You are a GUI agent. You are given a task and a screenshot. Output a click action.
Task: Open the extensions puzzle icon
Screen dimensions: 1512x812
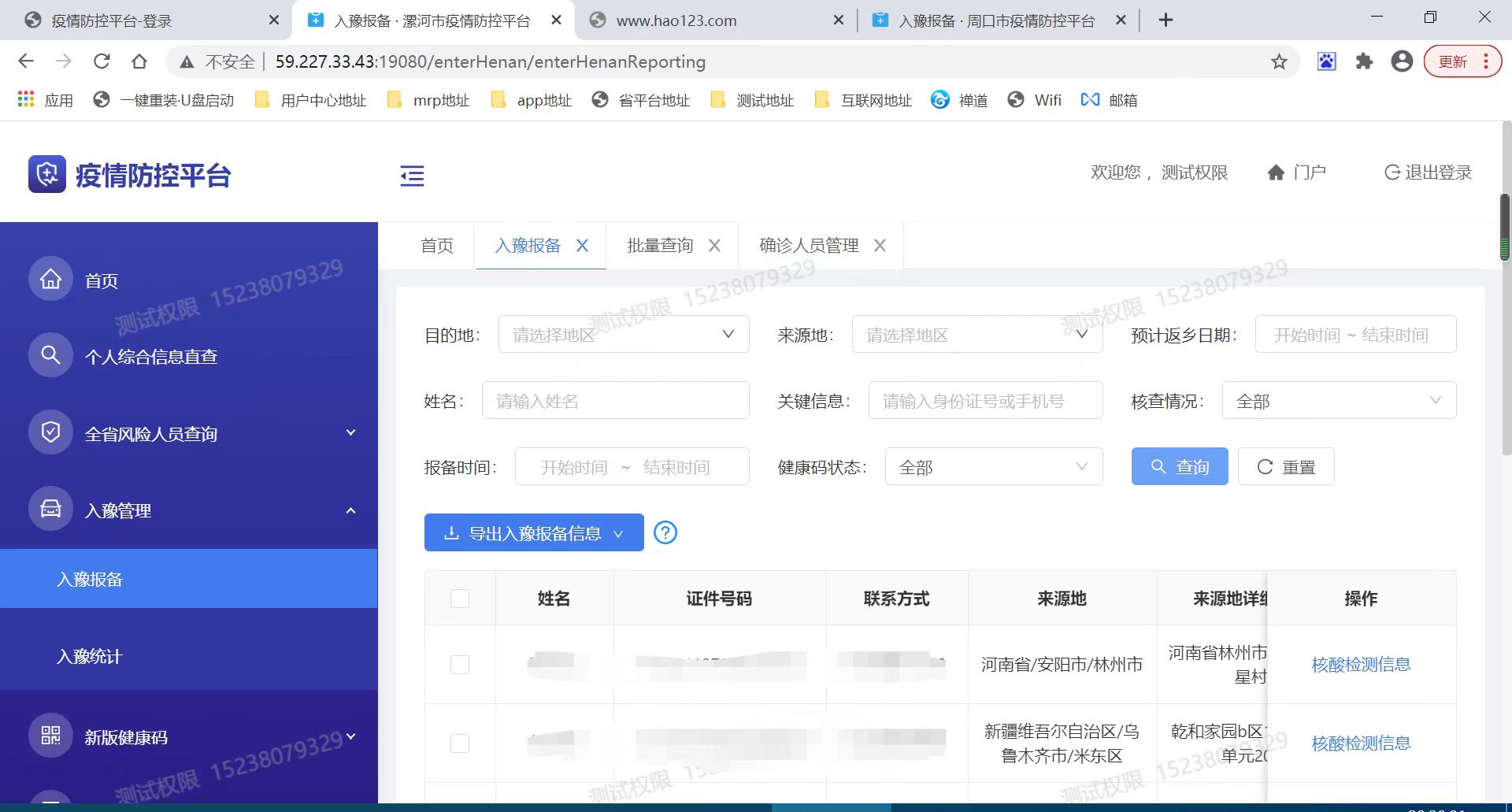(x=1364, y=61)
